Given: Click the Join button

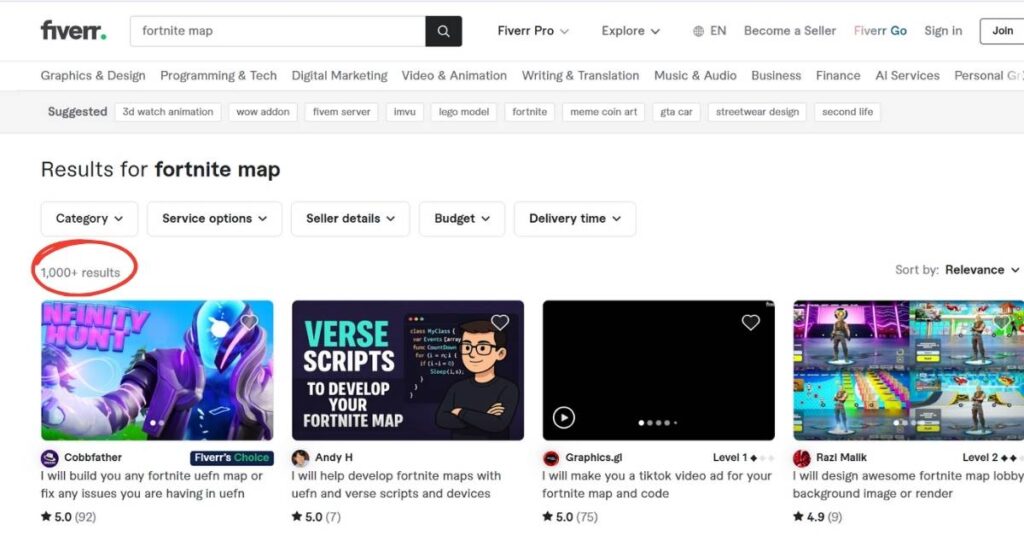Looking at the screenshot, I should click(x=1002, y=31).
